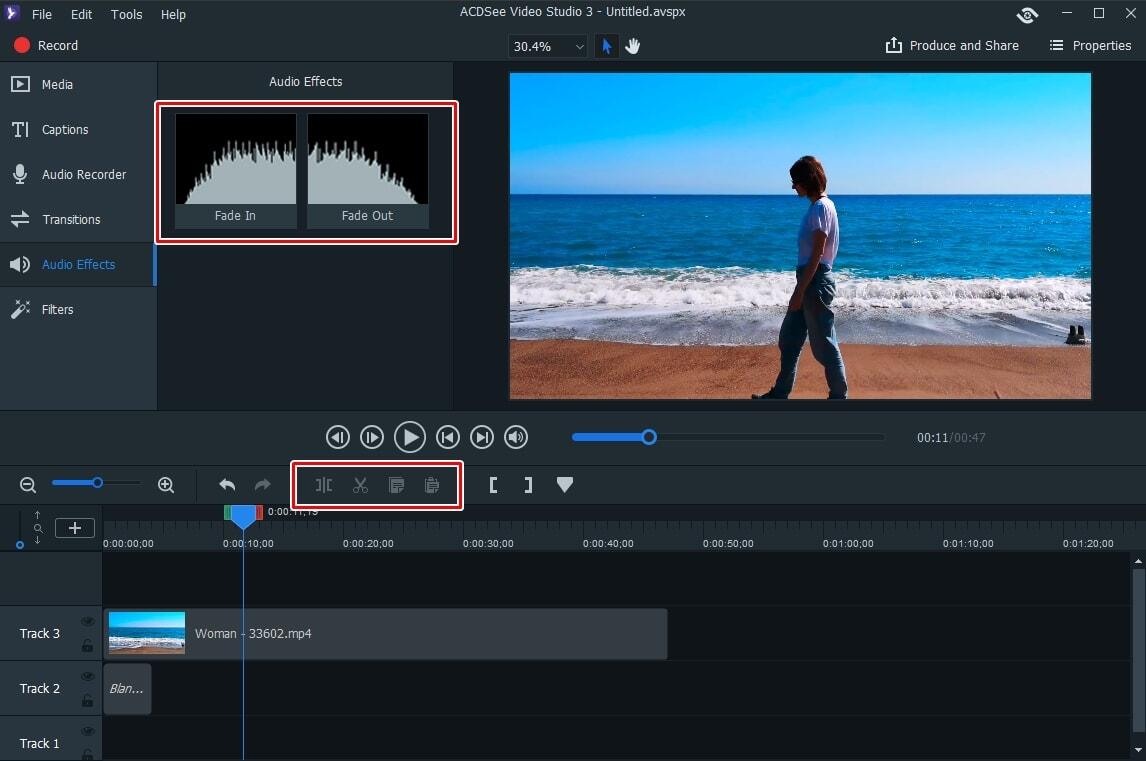Open the Tools menu

point(126,14)
